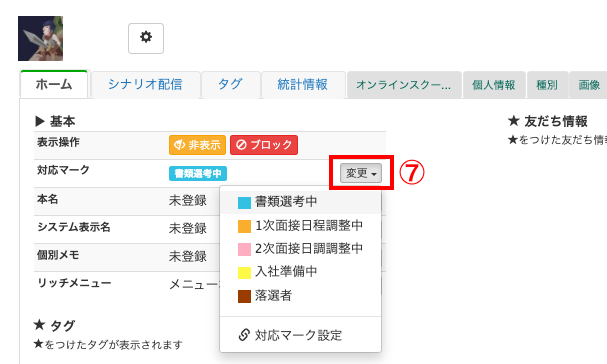The height and width of the screenshot is (364, 607).
Task: Open the 統計情報 tab
Action: tap(303, 84)
